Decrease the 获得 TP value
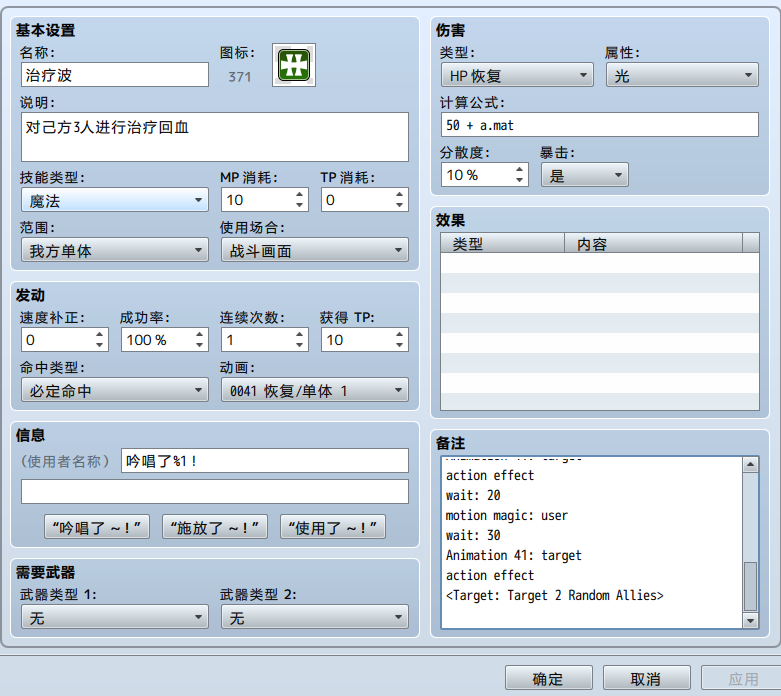 coord(399,345)
